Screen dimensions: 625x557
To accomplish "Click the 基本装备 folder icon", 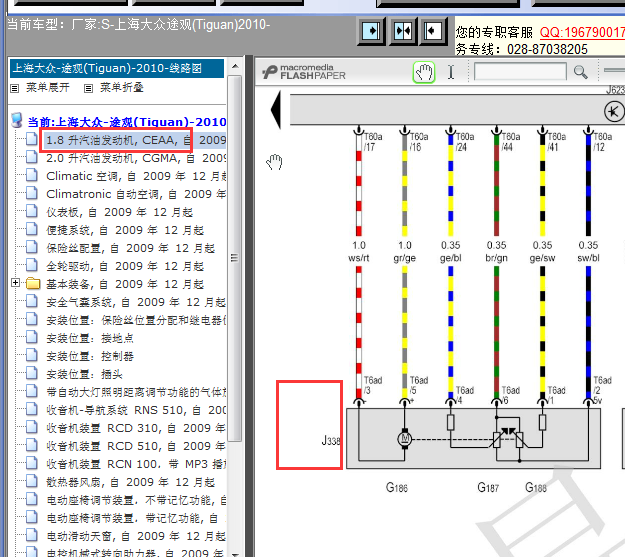I will pyautogui.click(x=33, y=283).
